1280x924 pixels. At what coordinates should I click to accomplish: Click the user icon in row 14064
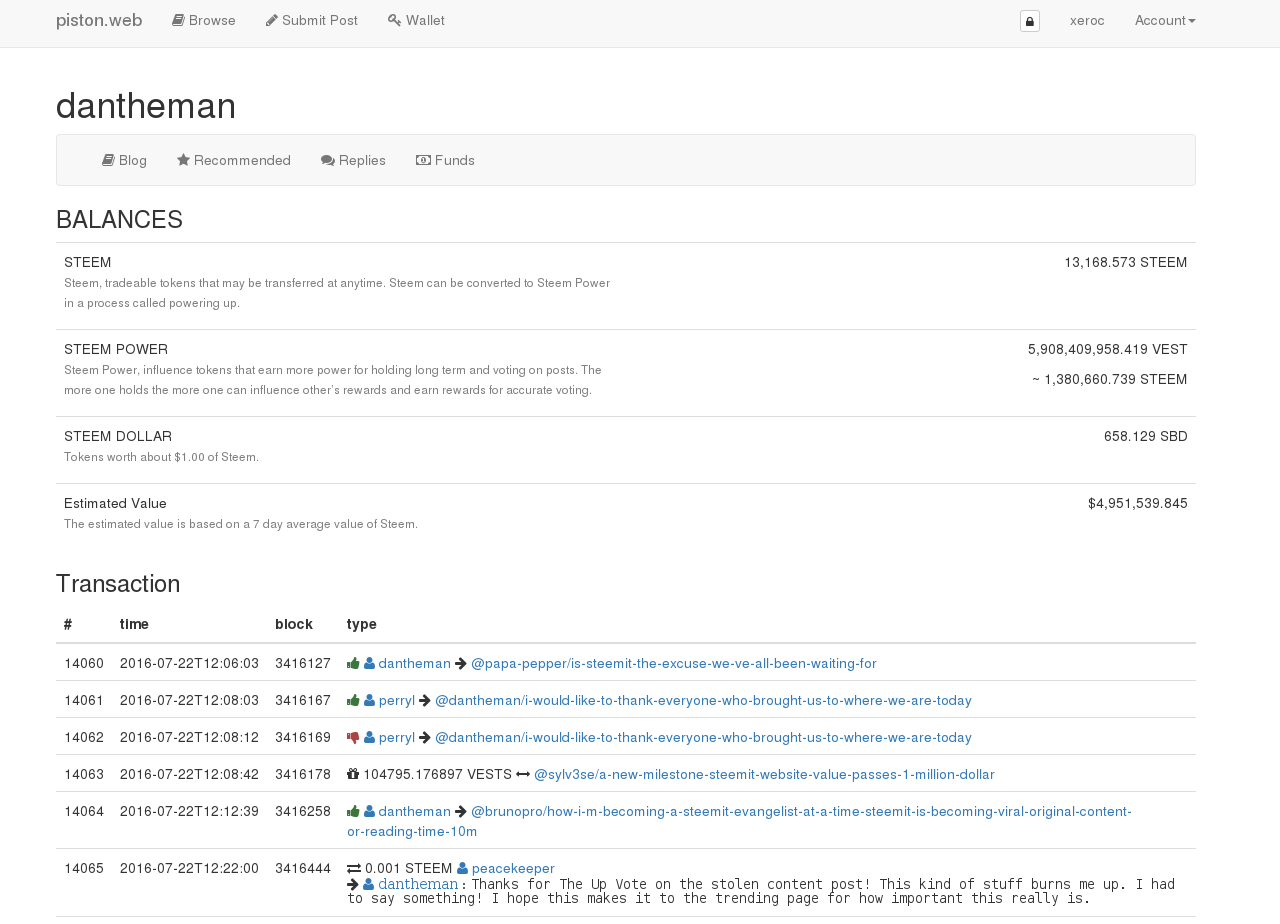[x=369, y=811]
